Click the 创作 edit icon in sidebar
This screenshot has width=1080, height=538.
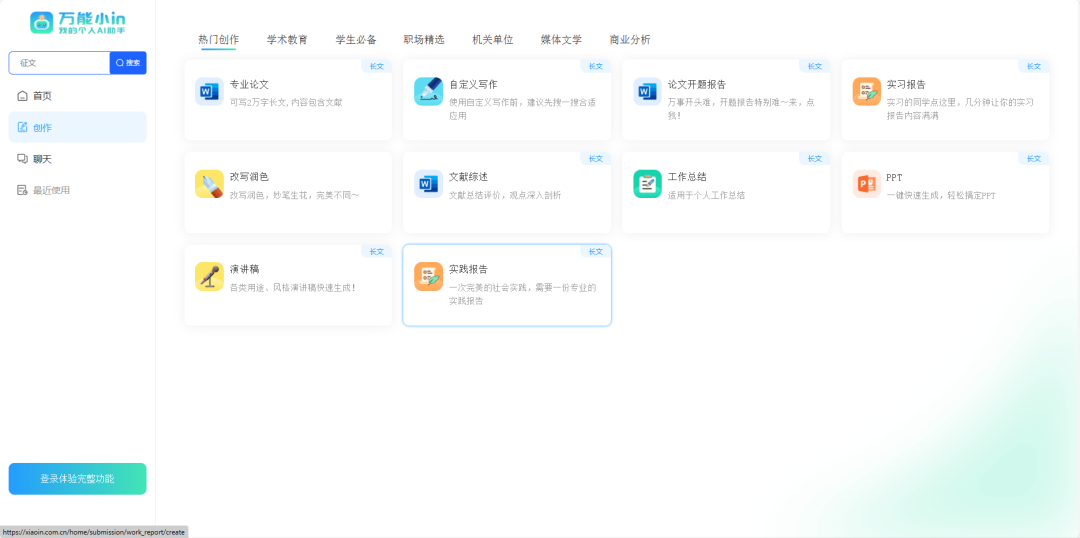22,127
